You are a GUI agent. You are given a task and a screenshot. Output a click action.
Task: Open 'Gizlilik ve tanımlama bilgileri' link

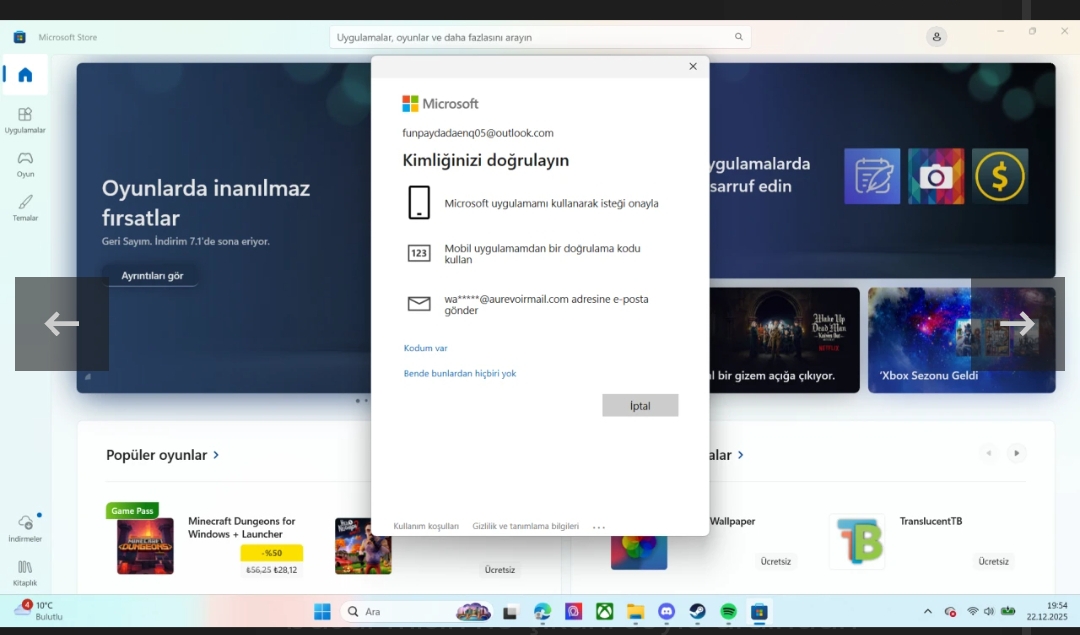tap(526, 526)
